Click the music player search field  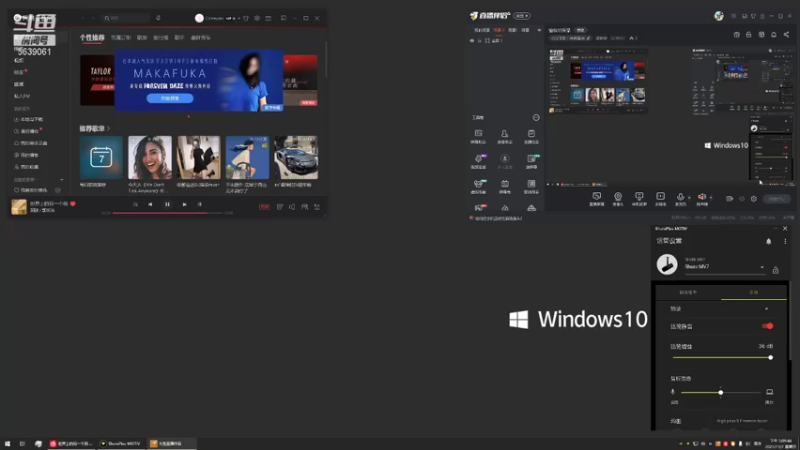(127, 18)
